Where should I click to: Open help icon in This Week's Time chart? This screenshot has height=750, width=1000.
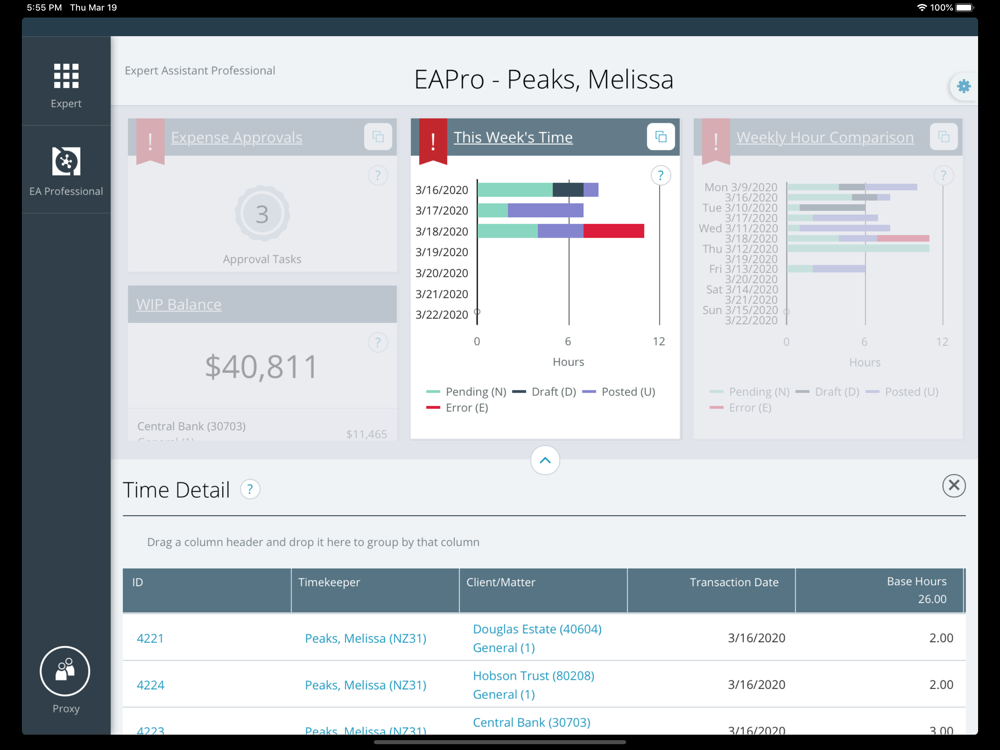[x=661, y=175]
